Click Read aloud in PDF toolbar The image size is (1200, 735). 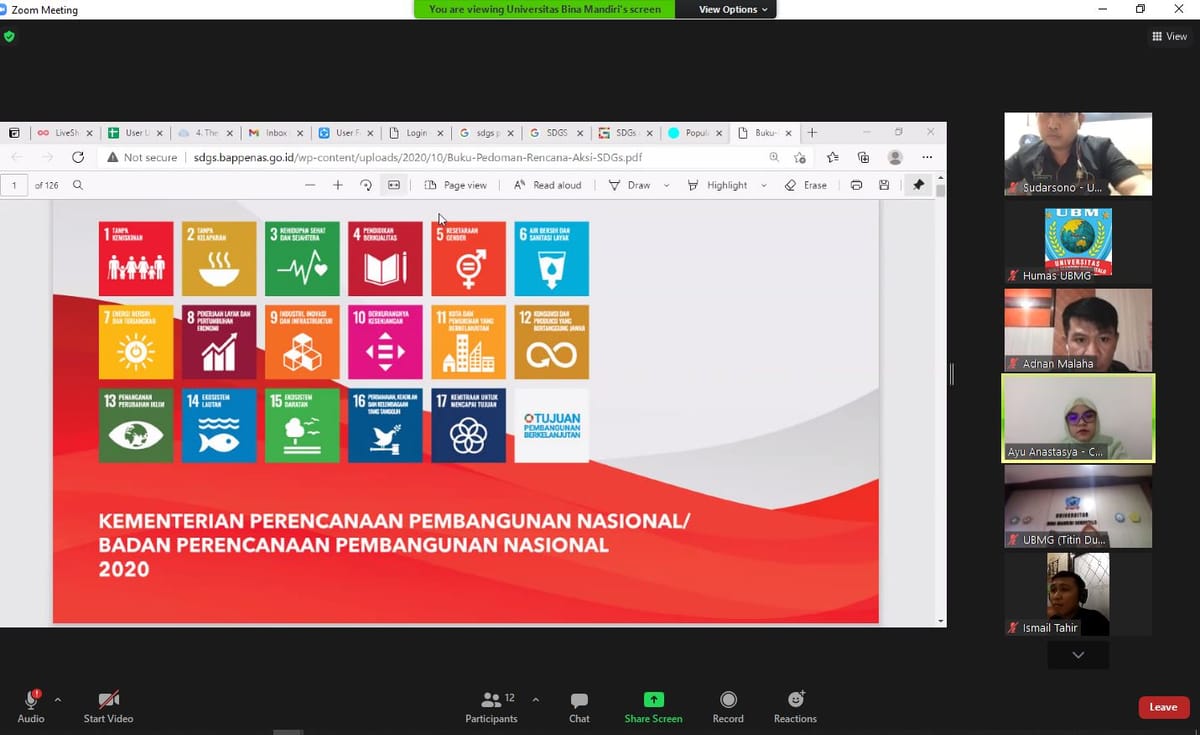coord(548,185)
